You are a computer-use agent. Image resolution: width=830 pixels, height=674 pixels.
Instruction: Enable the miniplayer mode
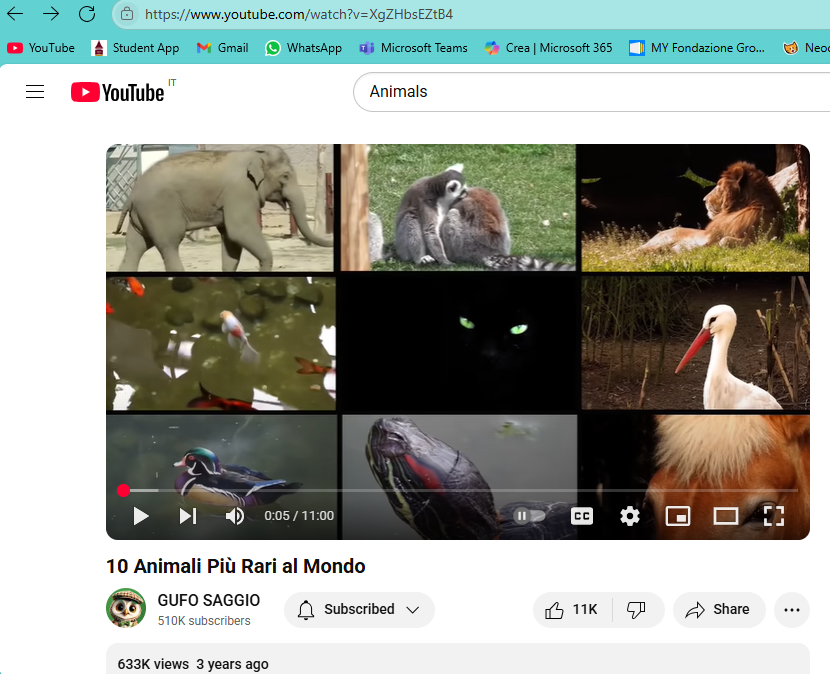[678, 516]
